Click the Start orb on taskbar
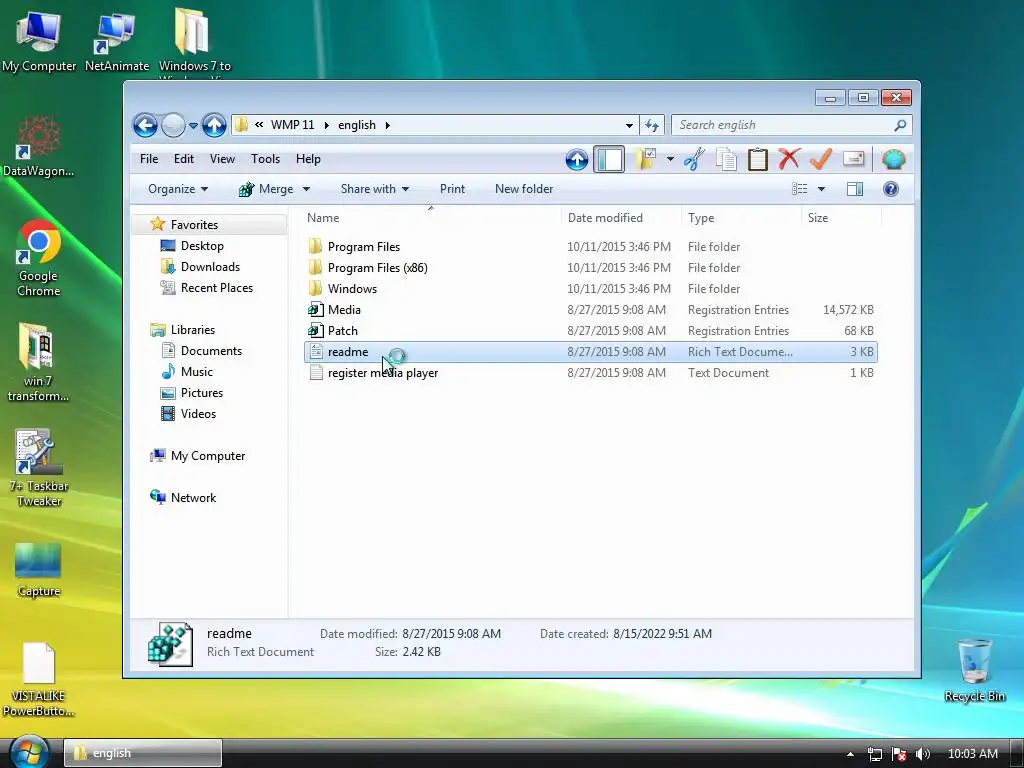Screen dimensions: 1024x768 [x=29, y=752]
